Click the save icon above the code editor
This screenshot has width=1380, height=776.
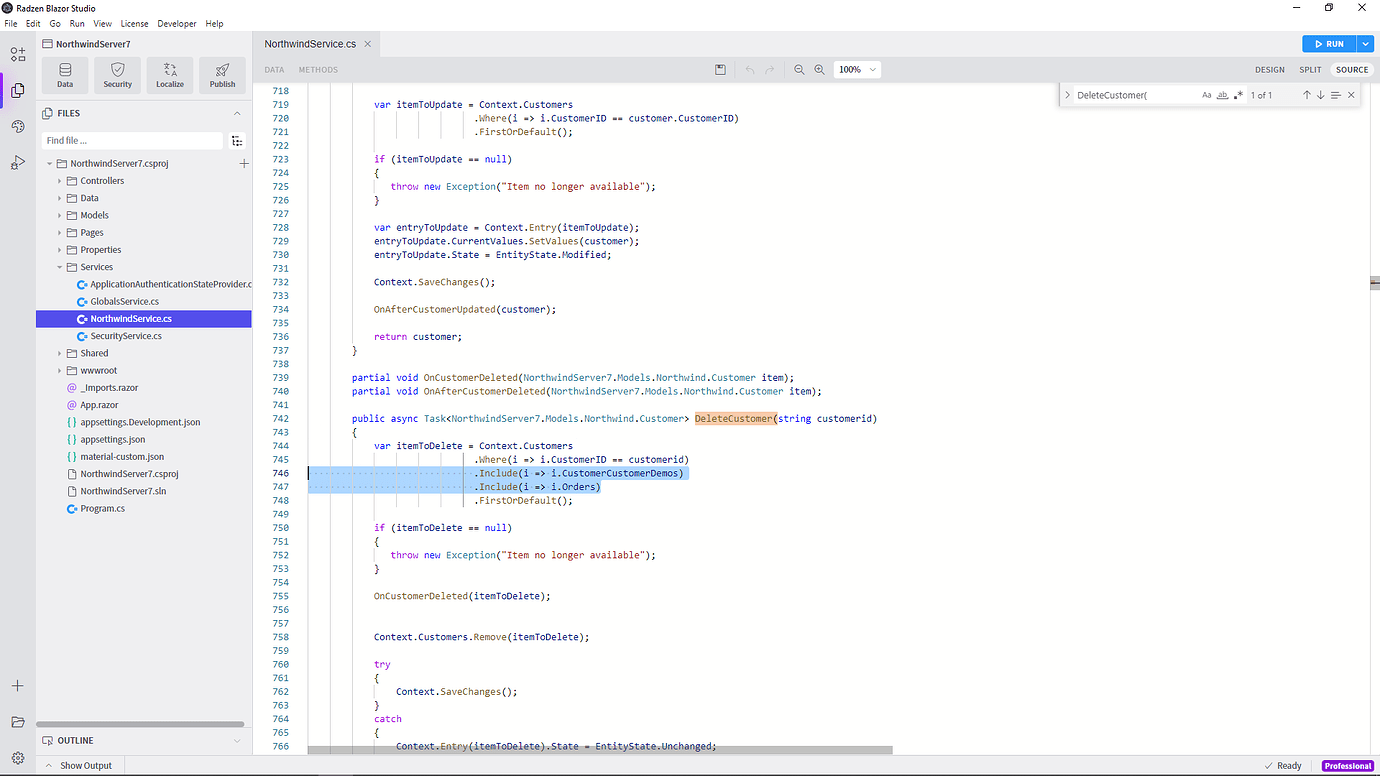click(x=720, y=69)
